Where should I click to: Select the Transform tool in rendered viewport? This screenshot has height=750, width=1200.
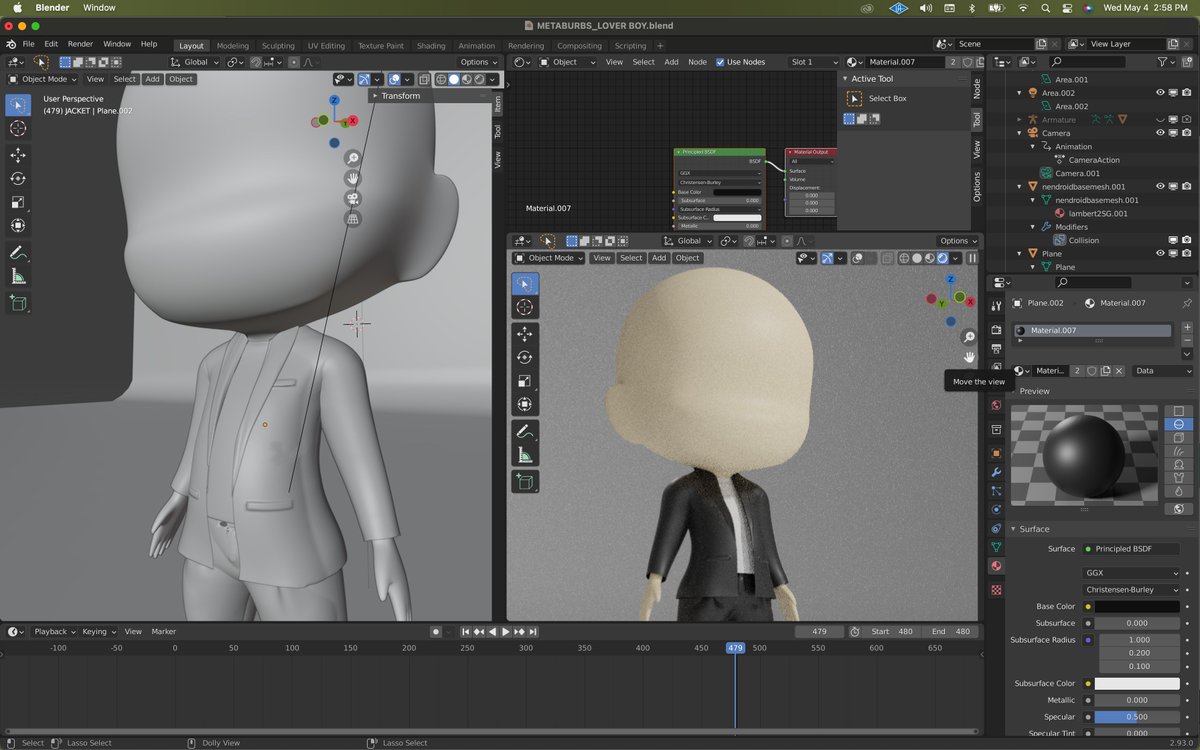tap(524, 404)
